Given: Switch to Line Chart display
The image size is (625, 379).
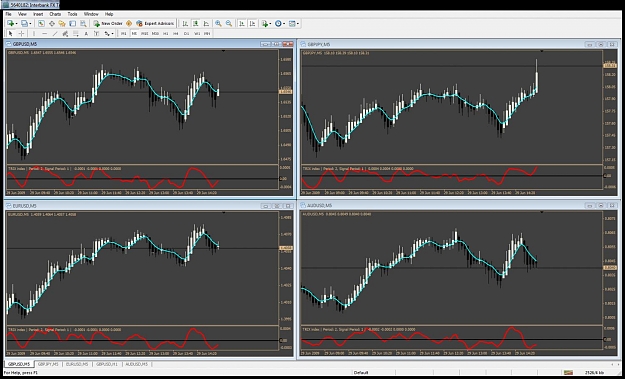Looking at the screenshot, I should coord(206,24).
